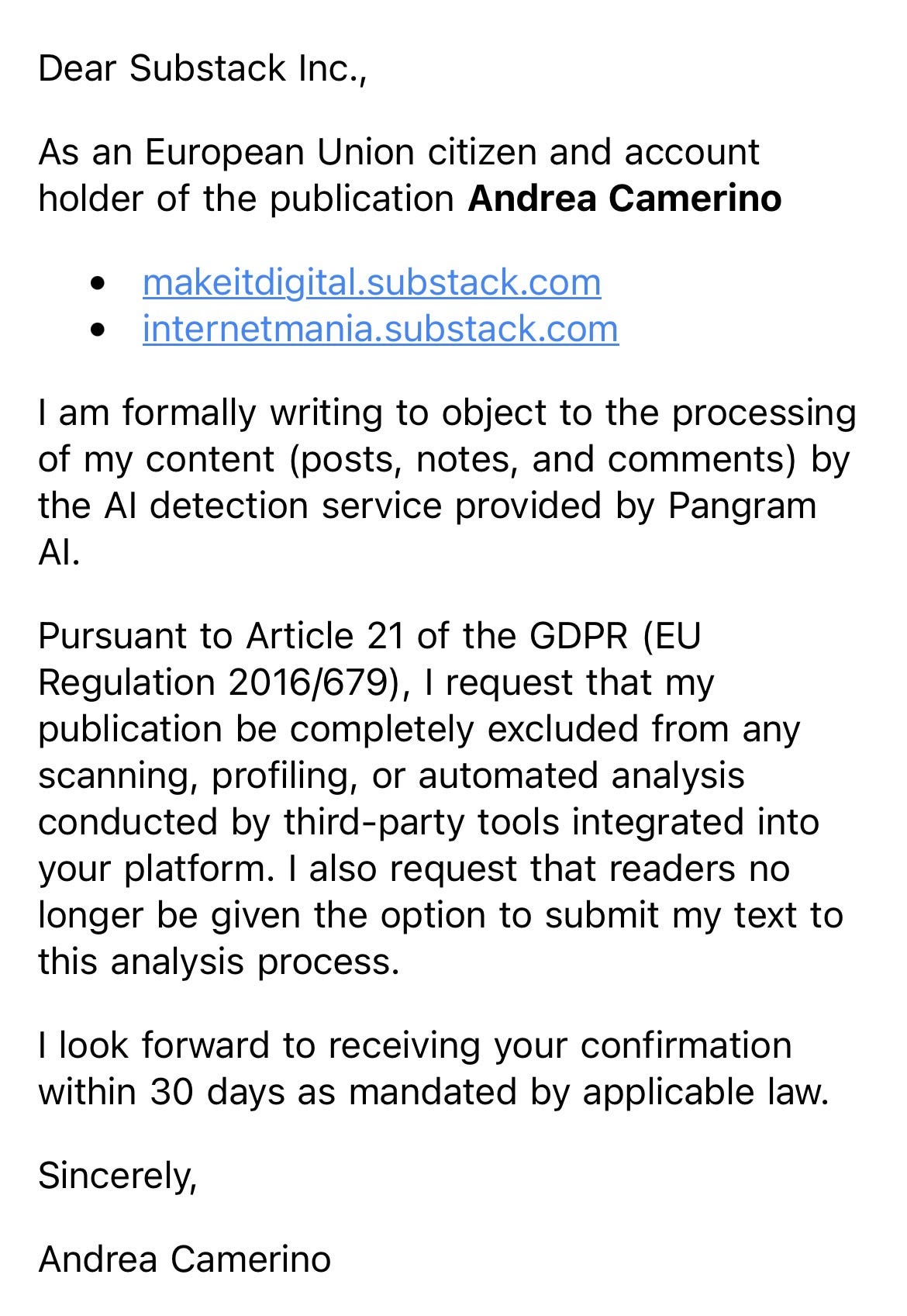Click the phrase I am formally writing
This screenshot has height=1316, width=907.
tap(211, 413)
